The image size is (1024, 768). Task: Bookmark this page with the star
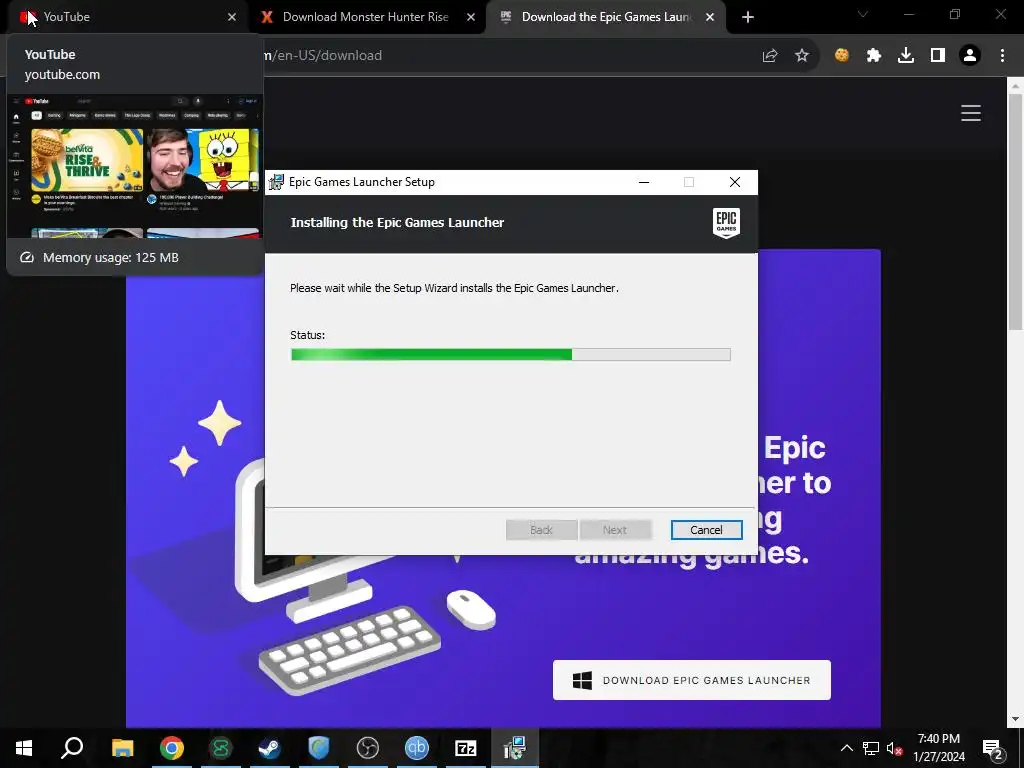point(802,56)
